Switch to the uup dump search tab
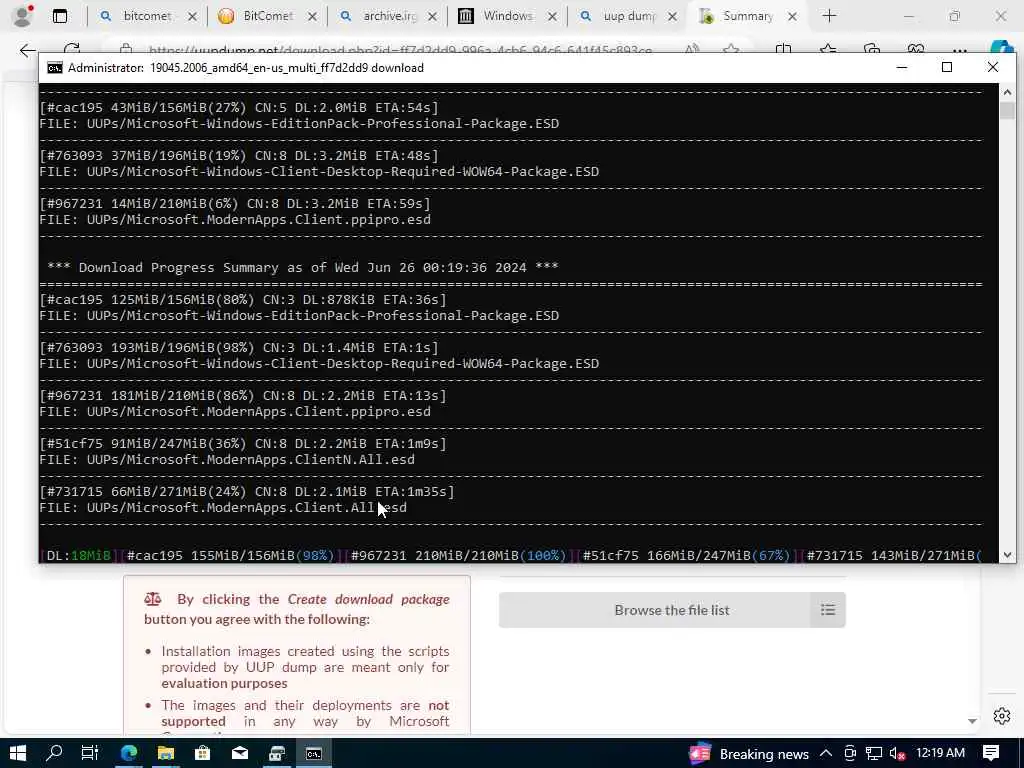This screenshot has height=768, width=1024. coord(628,16)
